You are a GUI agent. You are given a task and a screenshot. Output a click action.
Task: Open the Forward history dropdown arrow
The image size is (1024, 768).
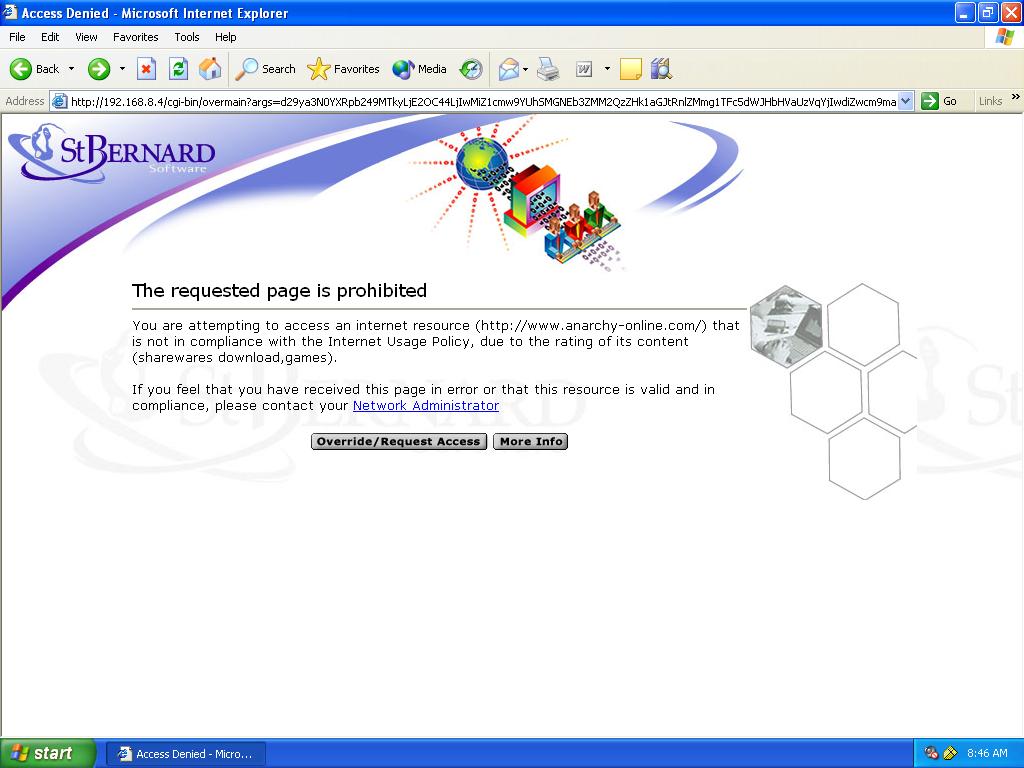[x=122, y=69]
